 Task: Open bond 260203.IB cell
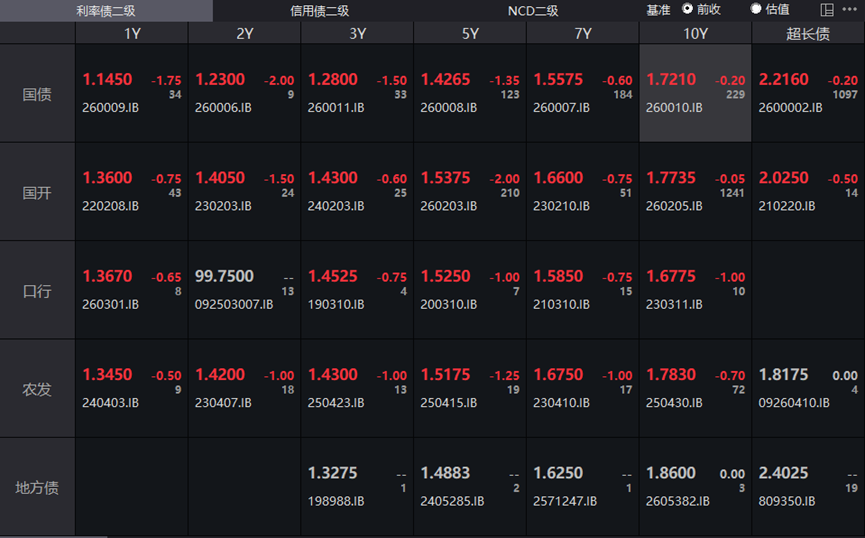coord(470,192)
